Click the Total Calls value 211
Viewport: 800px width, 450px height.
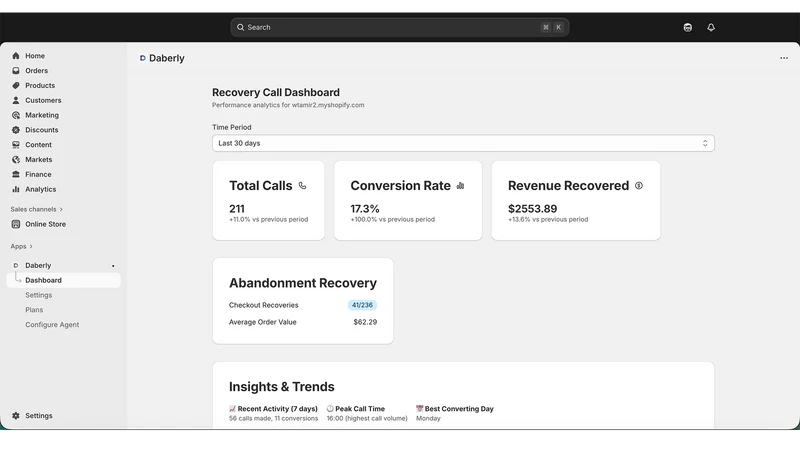coord(237,209)
